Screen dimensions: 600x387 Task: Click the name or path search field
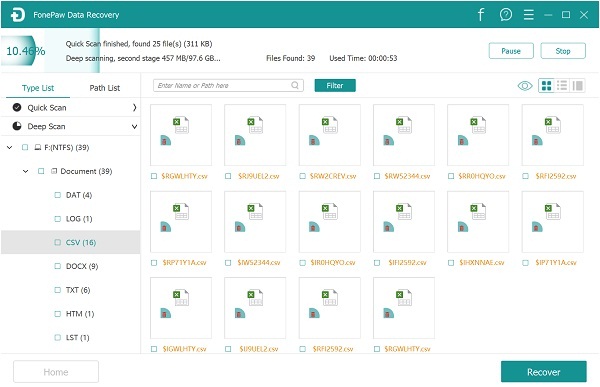(228, 85)
